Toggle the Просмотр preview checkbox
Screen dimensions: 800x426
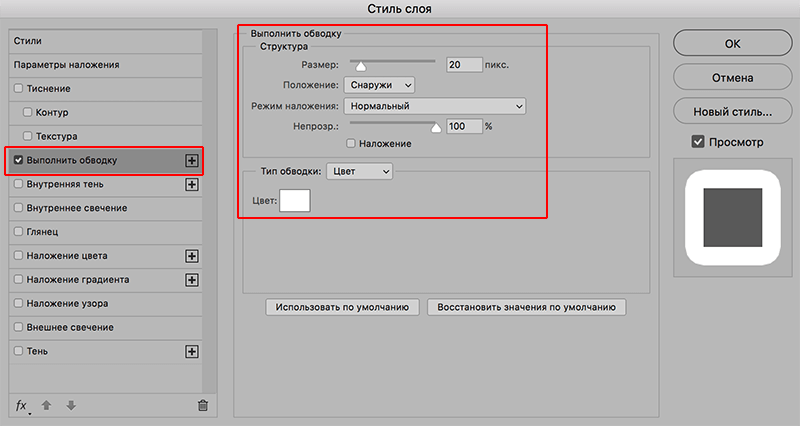pyautogui.click(x=698, y=143)
